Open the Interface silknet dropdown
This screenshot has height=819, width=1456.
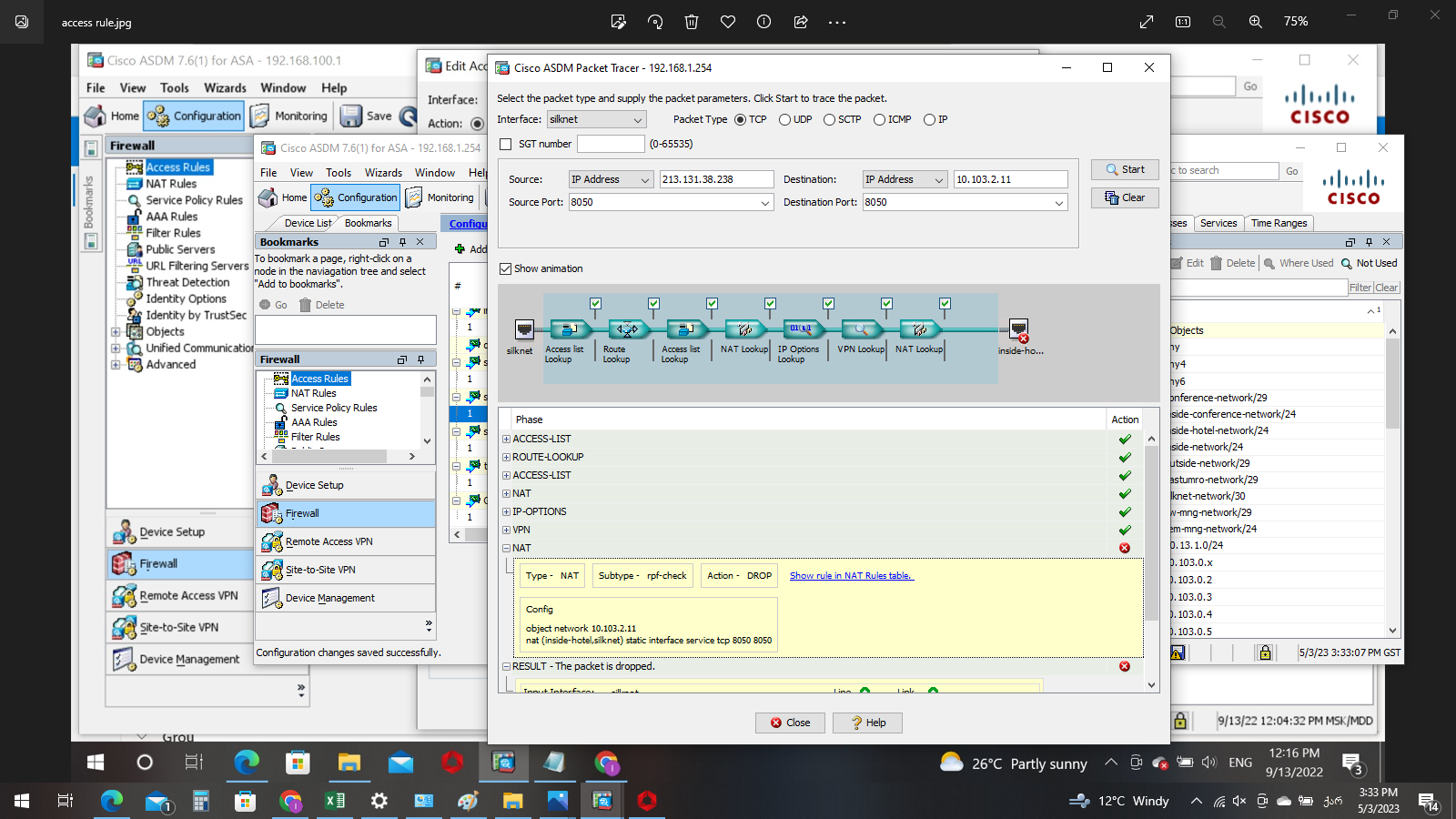638,120
